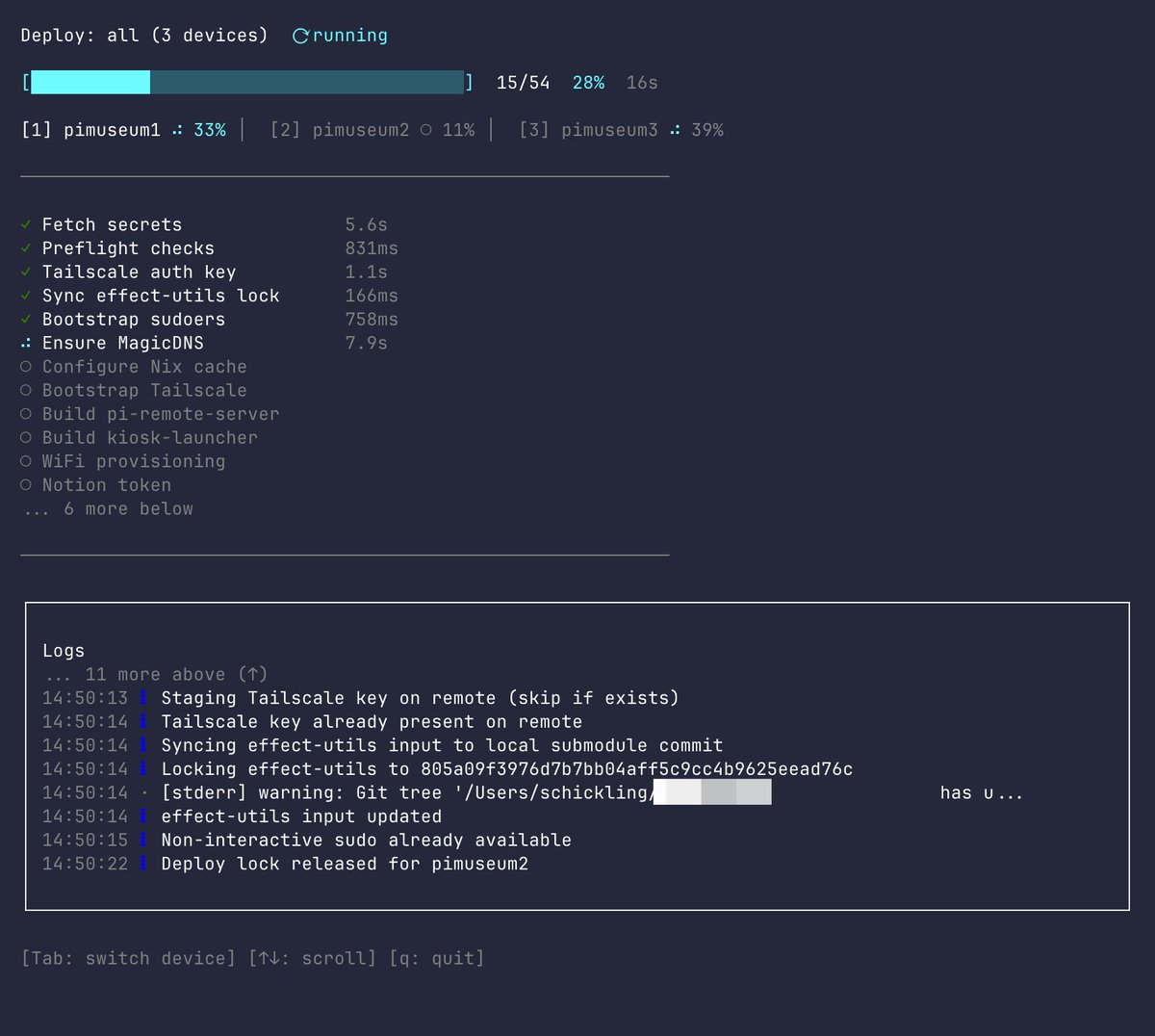1155x1036 pixels.
Task: Switch to the pimuseum3 device tab
Action: (x=622, y=130)
